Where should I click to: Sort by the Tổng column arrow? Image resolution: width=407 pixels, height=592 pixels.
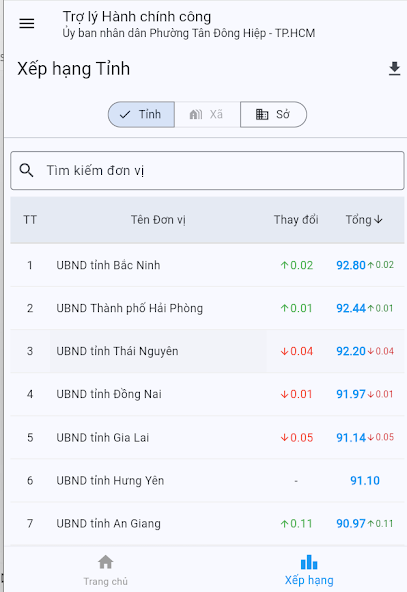coord(379,219)
